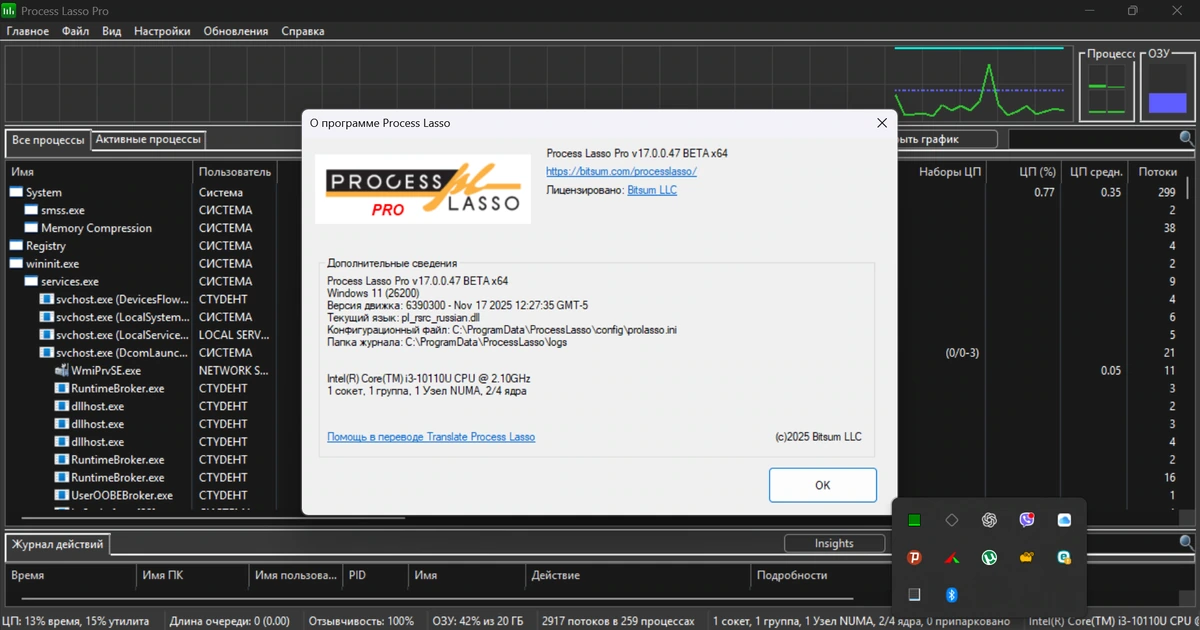Open the Файл menu
The width and height of the screenshot is (1200, 630).
tap(75, 31)
